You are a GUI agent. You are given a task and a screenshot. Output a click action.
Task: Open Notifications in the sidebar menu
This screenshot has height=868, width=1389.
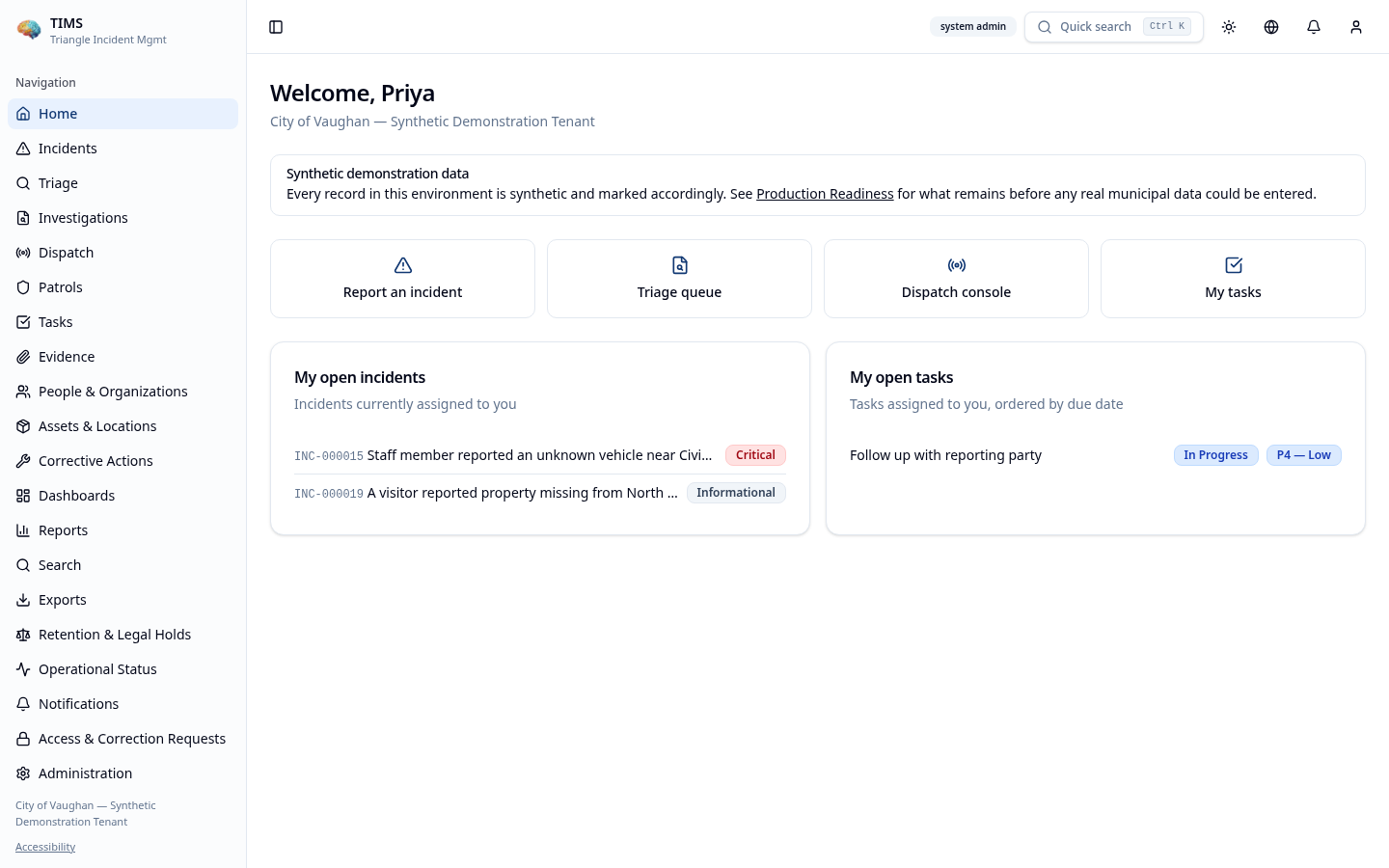click(123, 704)
